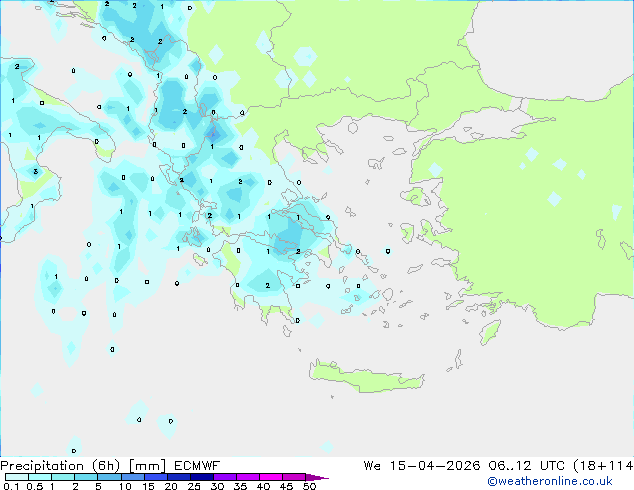Click the "15-04-2026" forecast date

pyautogui.click(x=435, y=466)
